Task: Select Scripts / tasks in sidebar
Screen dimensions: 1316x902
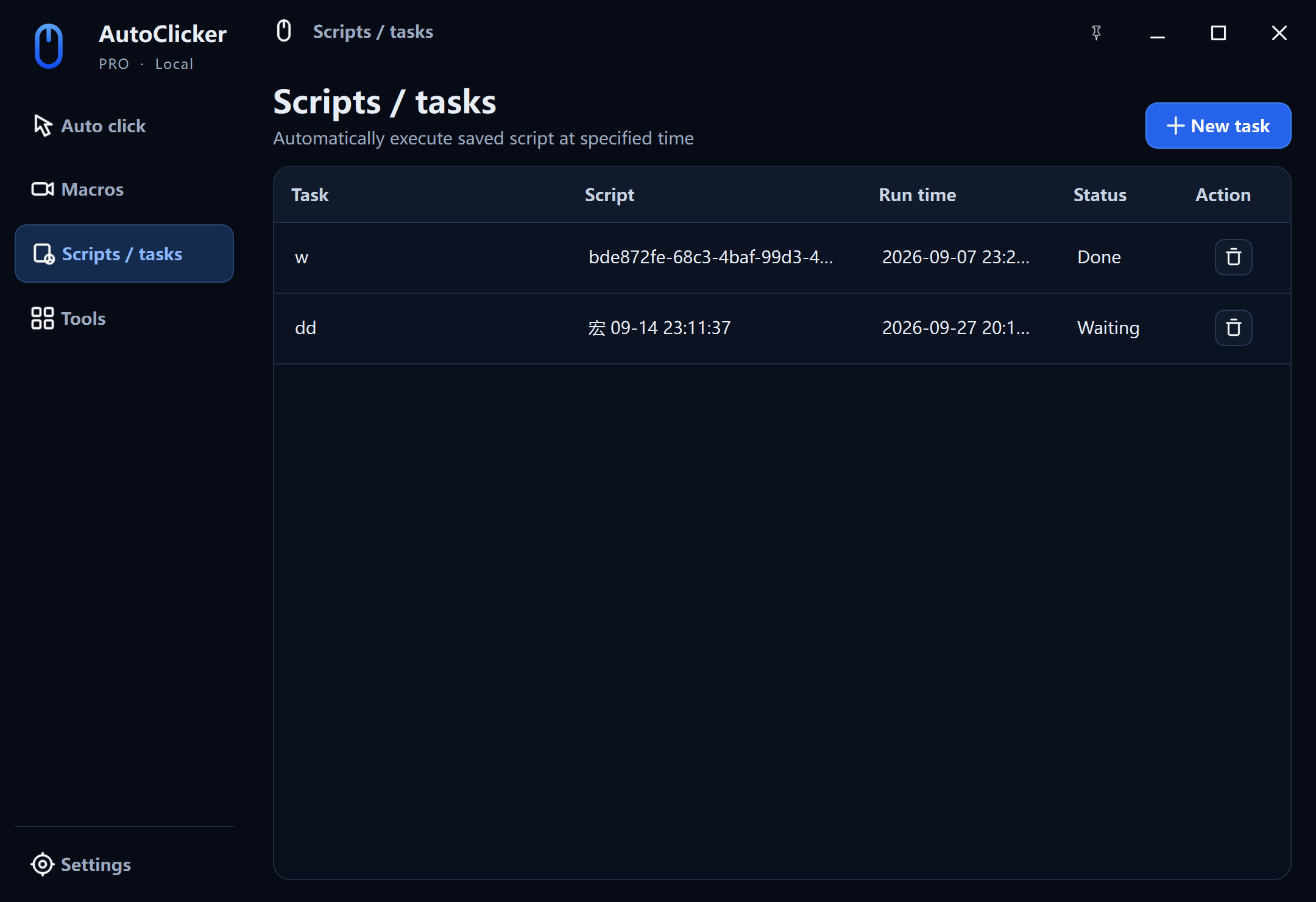Action: pos(124,254)
